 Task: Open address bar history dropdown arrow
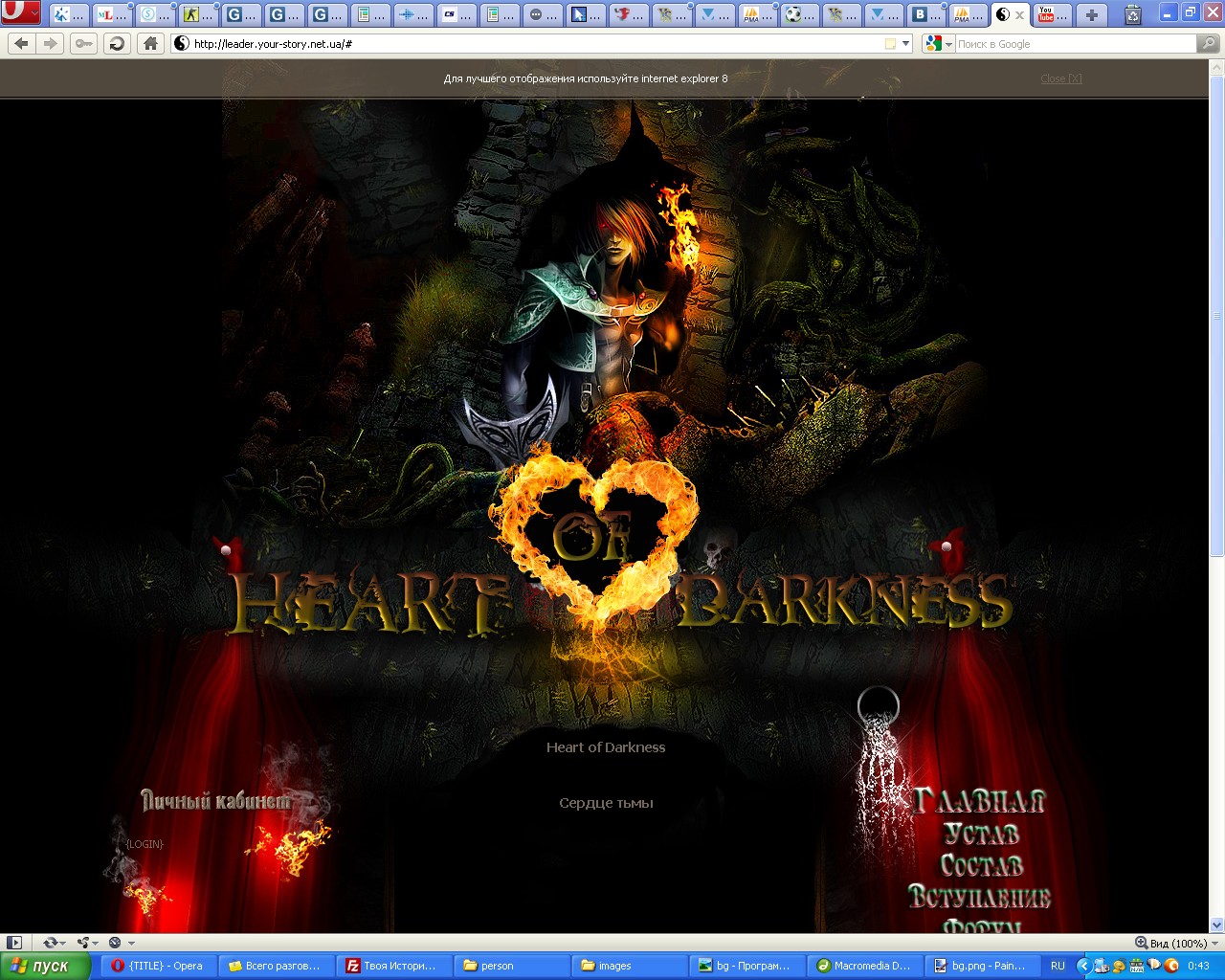click(x=905, y=44)
